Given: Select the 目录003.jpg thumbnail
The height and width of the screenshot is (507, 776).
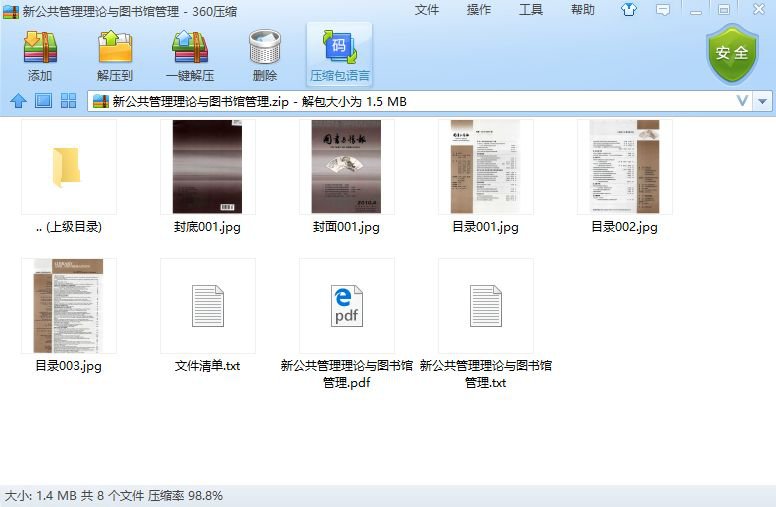Looking at the screenshot, I should coord(69,306).
